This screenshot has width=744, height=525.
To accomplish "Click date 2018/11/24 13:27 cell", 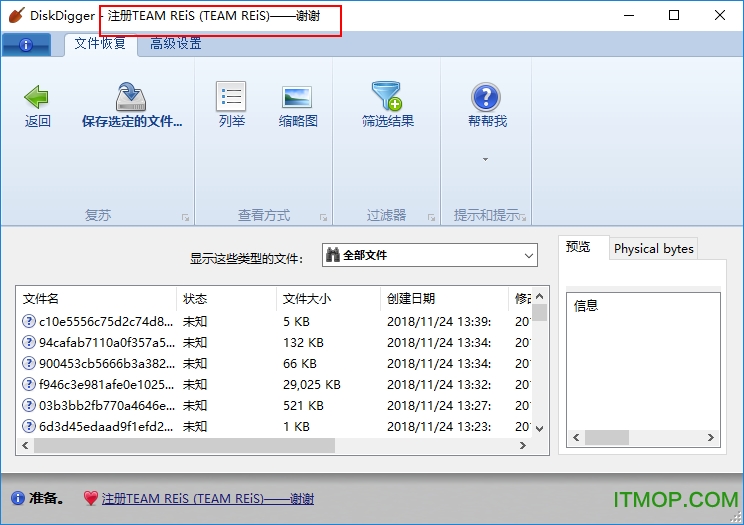I will (x=439, y=405).
